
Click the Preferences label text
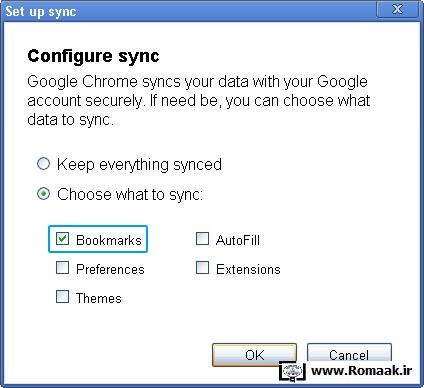click(x=110, y=269)
